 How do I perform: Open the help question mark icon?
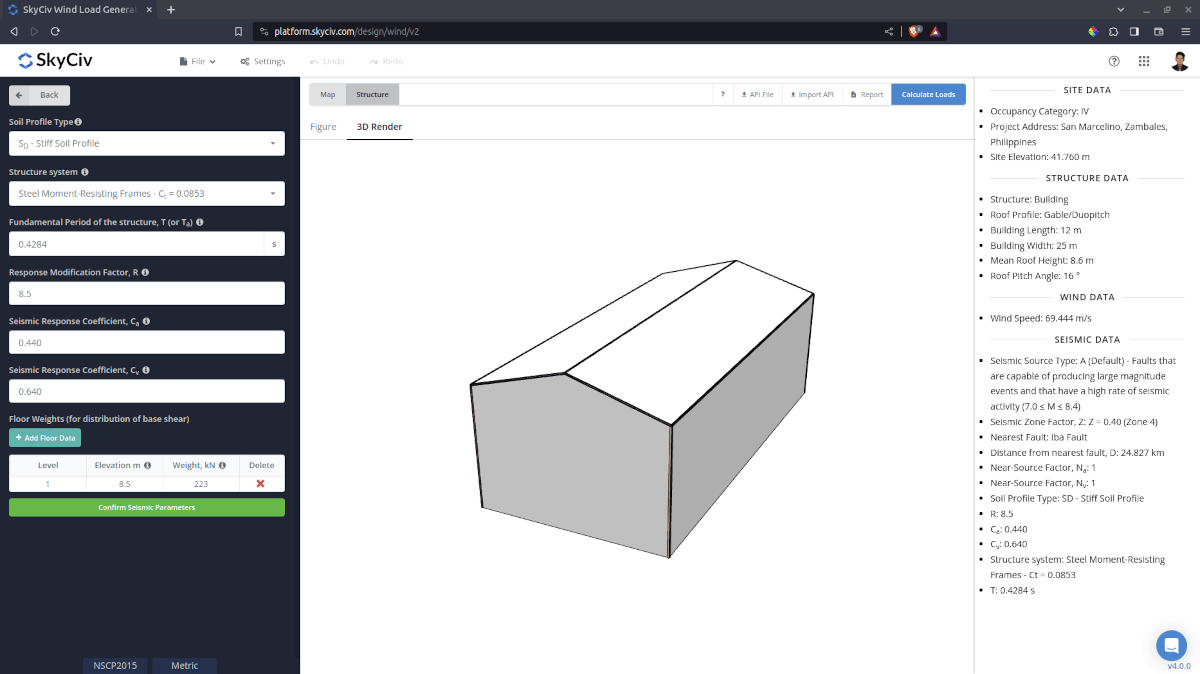click(1114, 61)
